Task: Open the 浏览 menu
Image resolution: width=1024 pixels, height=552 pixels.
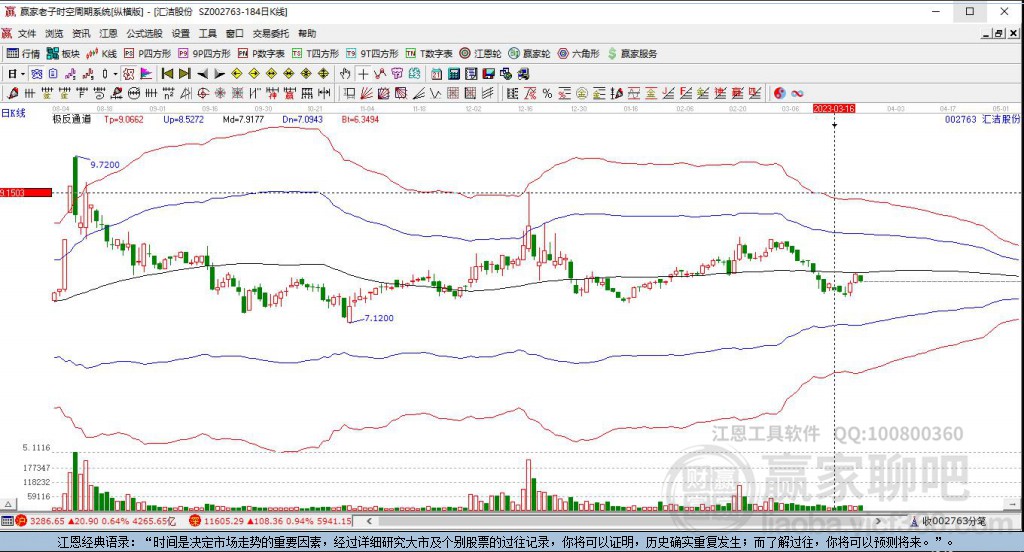Action: tap(54, 33)
